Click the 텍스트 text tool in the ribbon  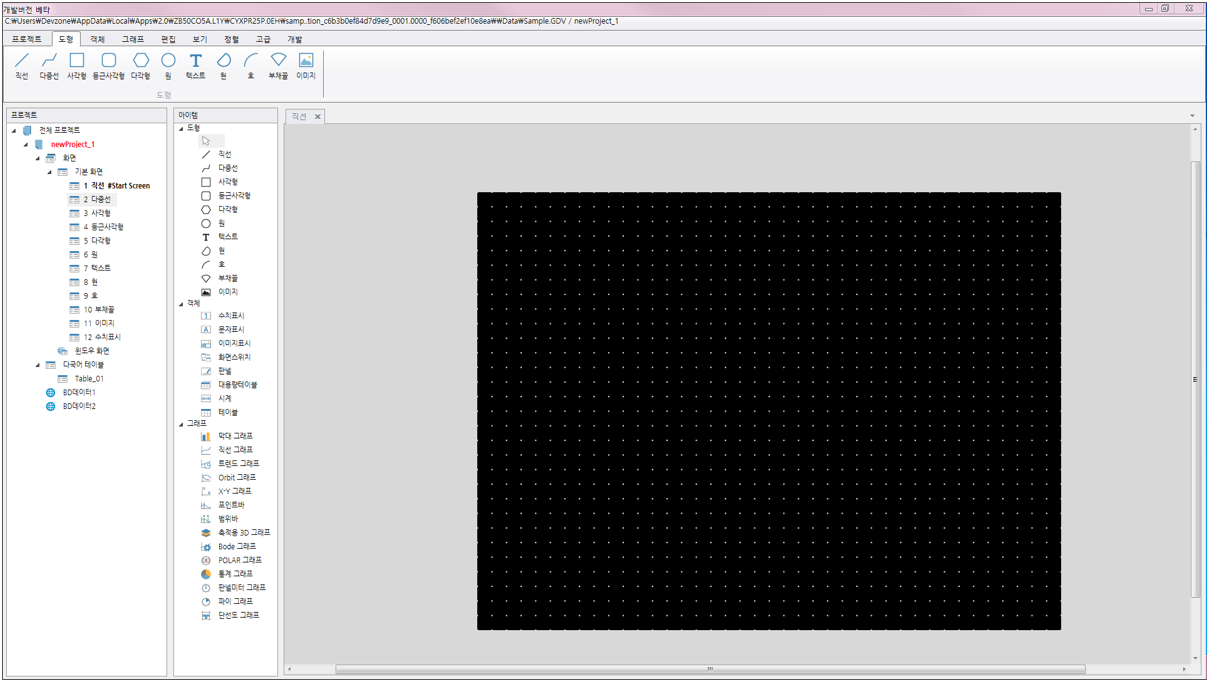click(x=196, y=66)
